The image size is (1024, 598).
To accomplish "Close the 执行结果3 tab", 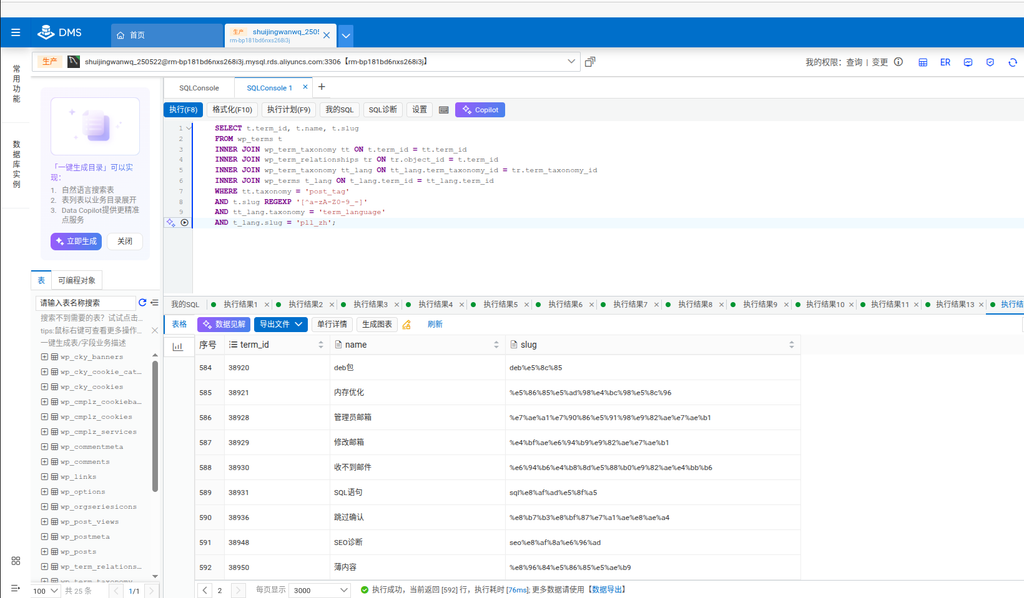I will pos(396,305).
